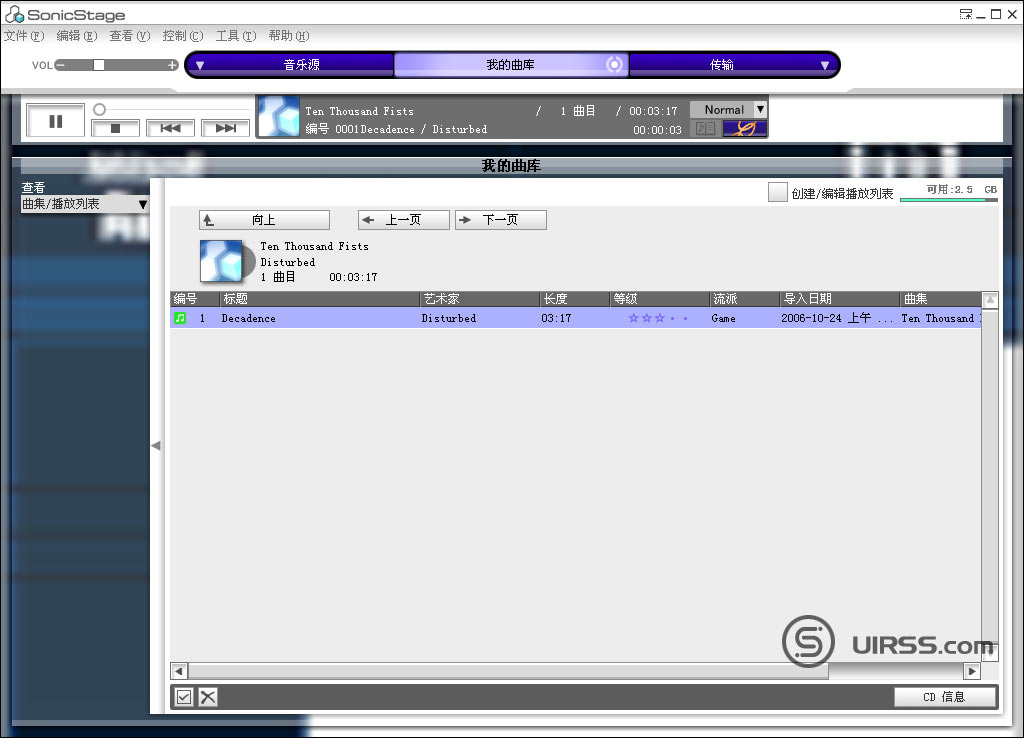Click the 向上 button
The height and width of the screenshot is (738, 1024).
click(264, 220)
